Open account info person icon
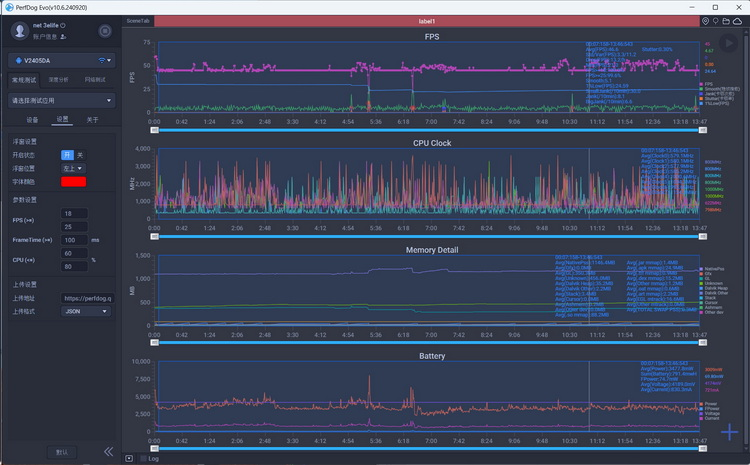 [63, 37]
